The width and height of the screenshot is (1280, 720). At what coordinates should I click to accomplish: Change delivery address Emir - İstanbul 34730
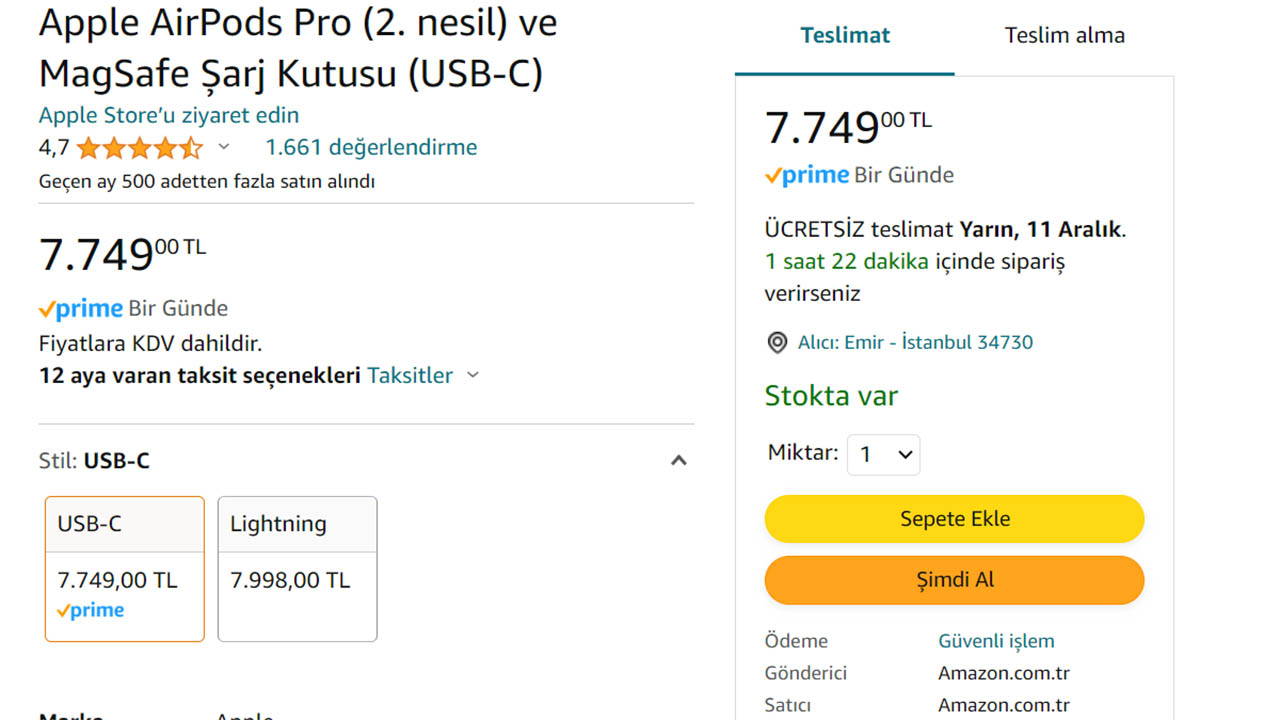click(915, 343)
